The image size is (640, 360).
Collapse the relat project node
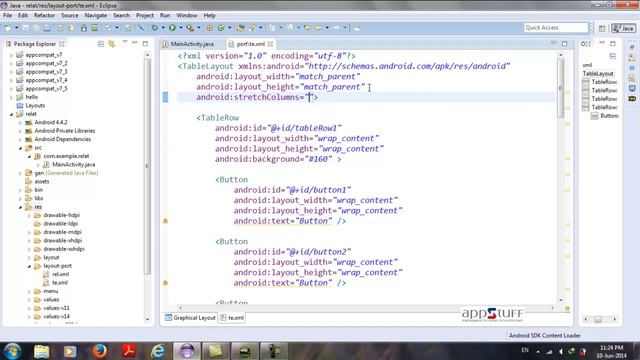point(11,114)
